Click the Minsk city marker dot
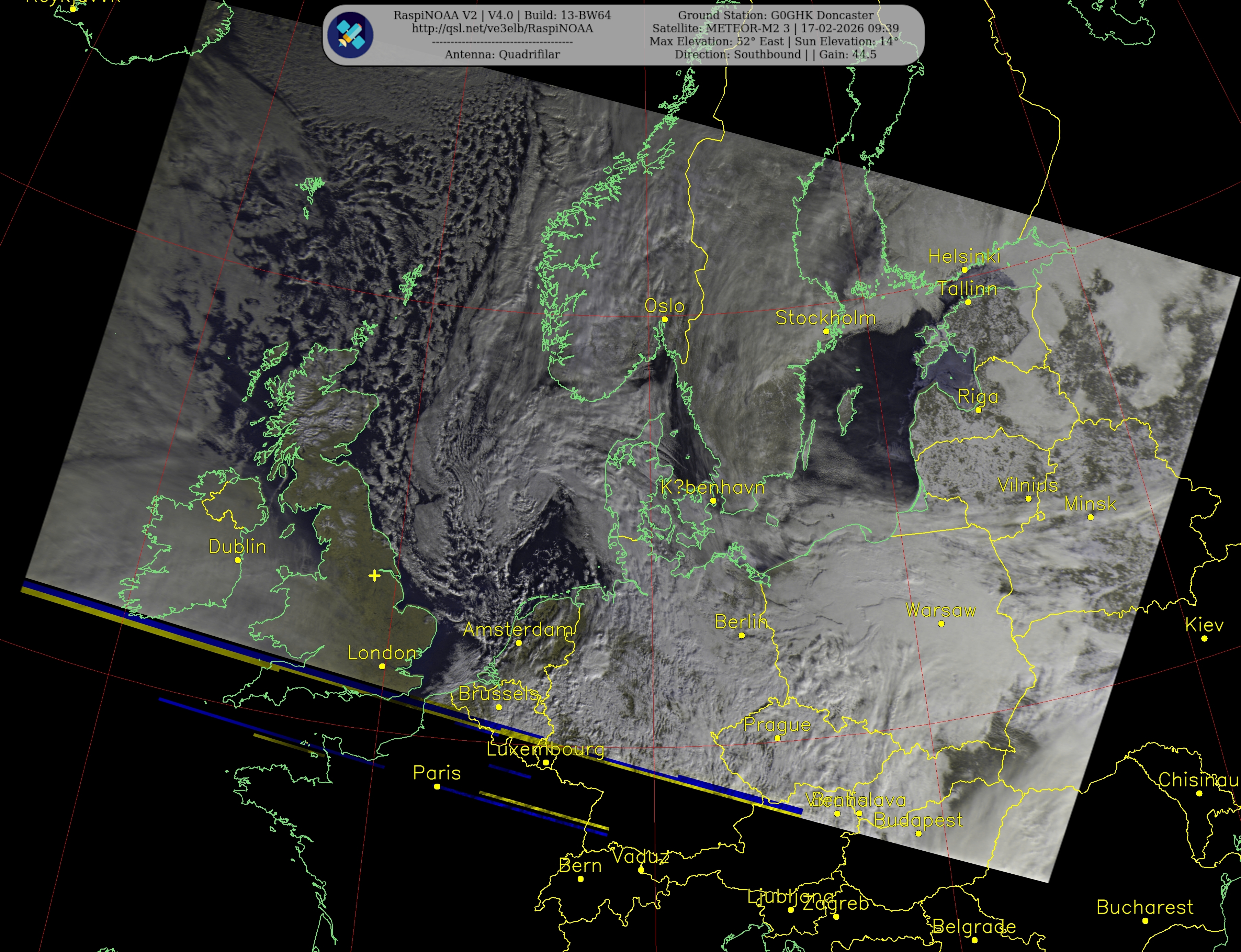The image size is (1241, 952). tap(1091, 517)
